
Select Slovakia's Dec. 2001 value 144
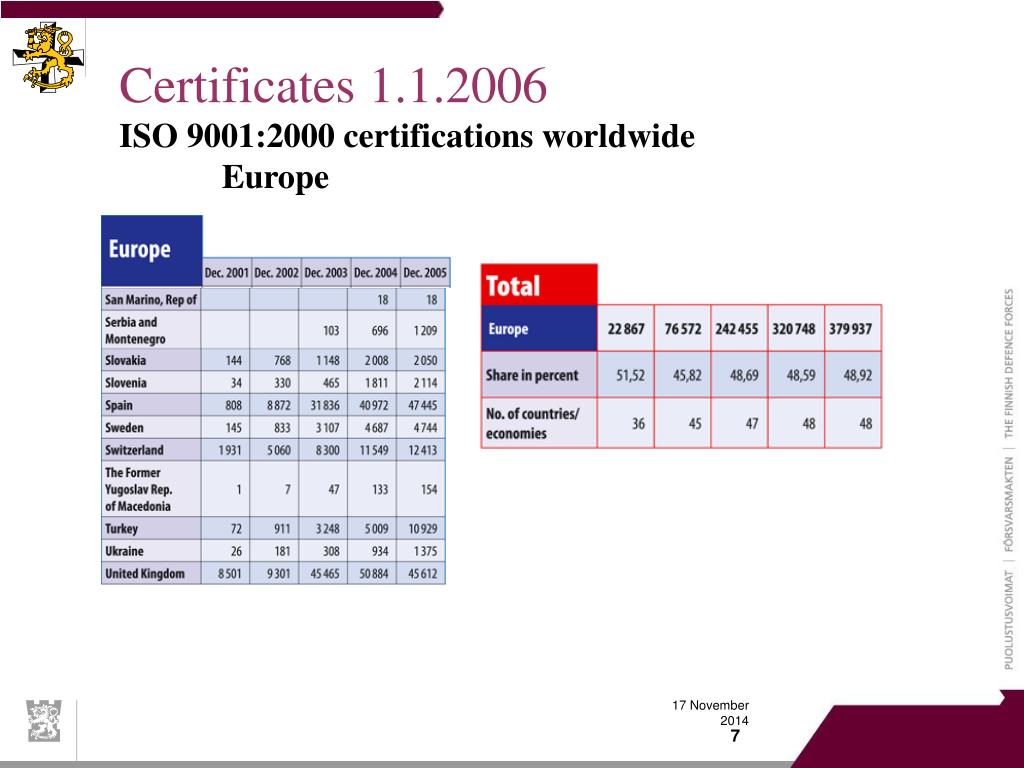233,361
